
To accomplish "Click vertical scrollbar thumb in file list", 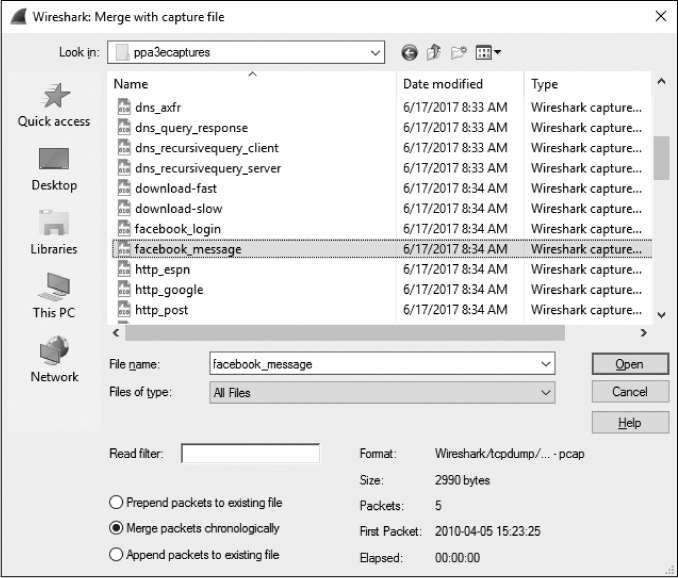I will pyautogui.click(x=661, y=158).
